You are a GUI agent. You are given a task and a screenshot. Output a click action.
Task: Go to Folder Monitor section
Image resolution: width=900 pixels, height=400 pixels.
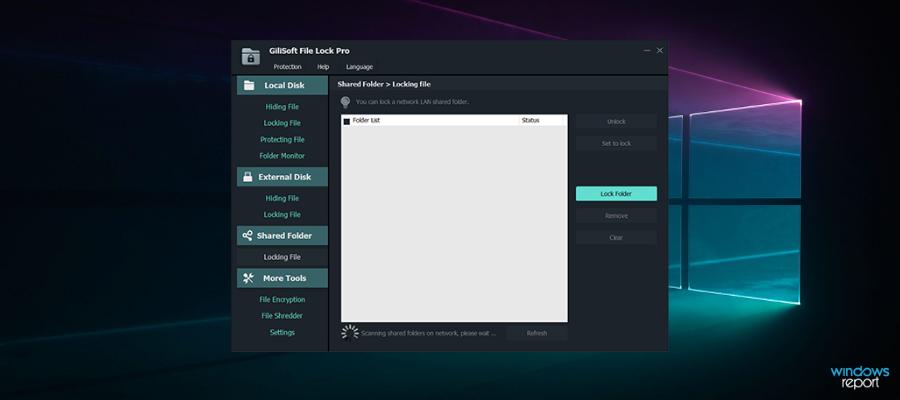(282, 156)
